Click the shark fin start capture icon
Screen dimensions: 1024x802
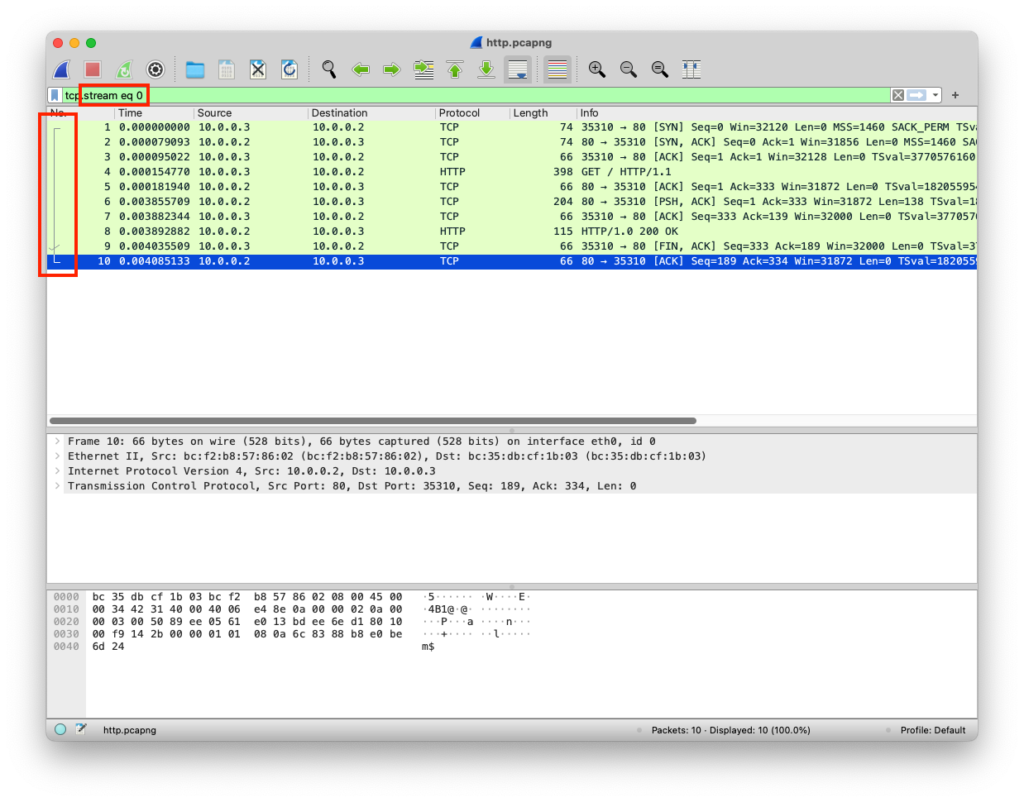[x=62, y=69]
